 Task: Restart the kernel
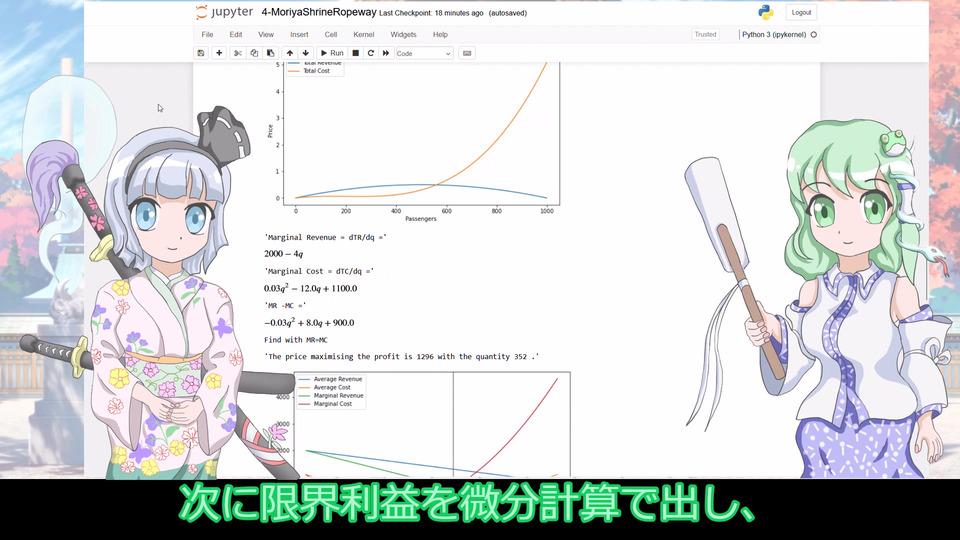[x=370, y=53]
